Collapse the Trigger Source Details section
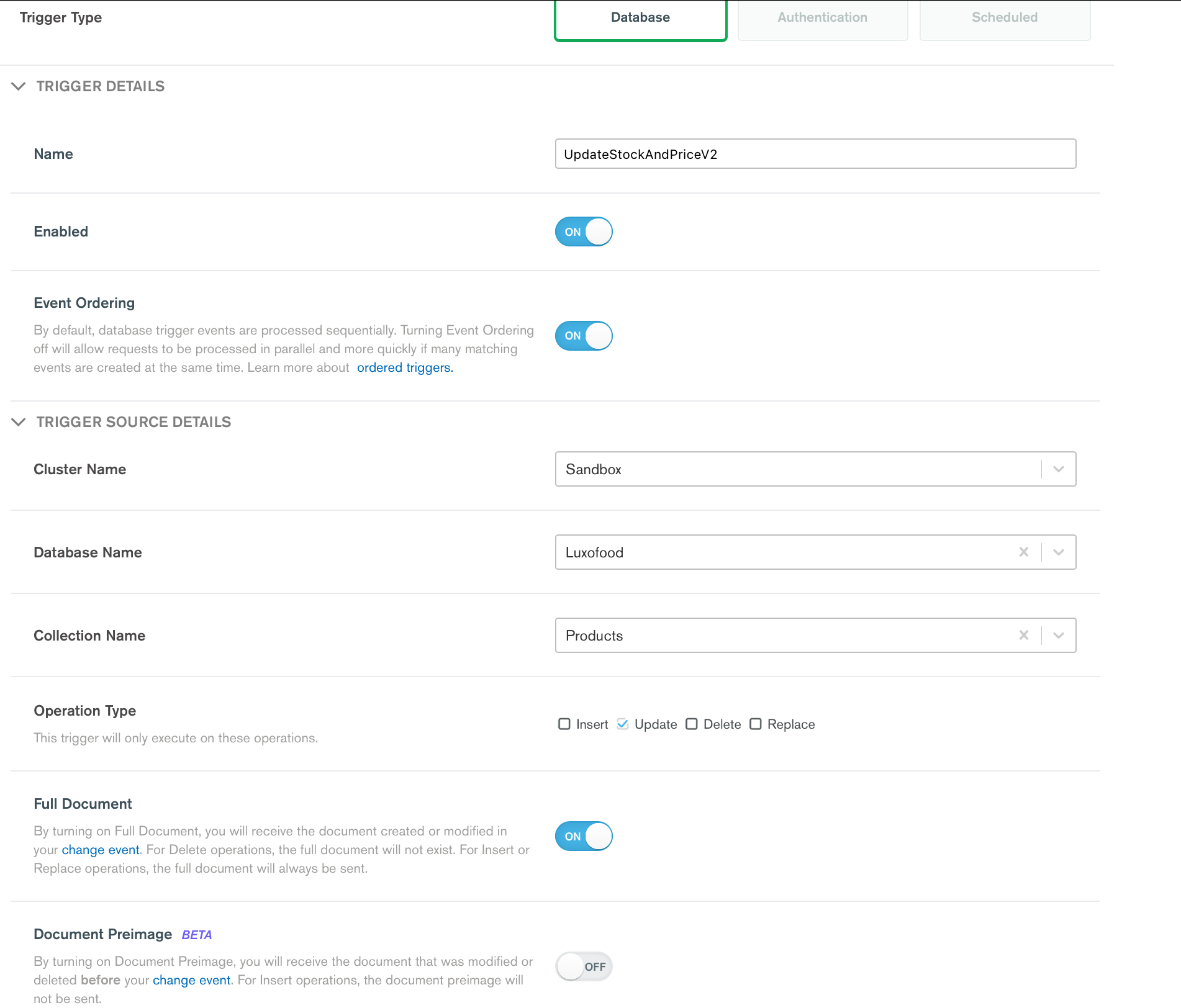 point(19,422)
